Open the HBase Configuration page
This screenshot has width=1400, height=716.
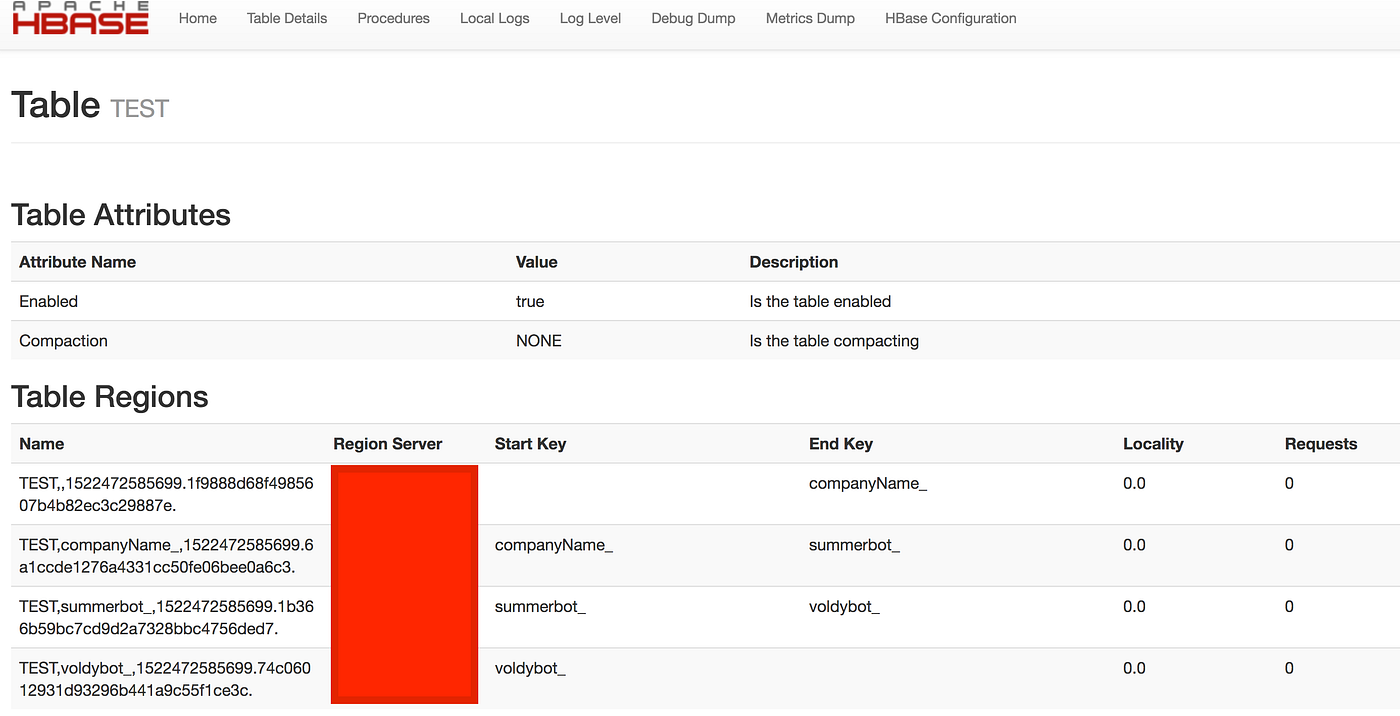[950, 18]
